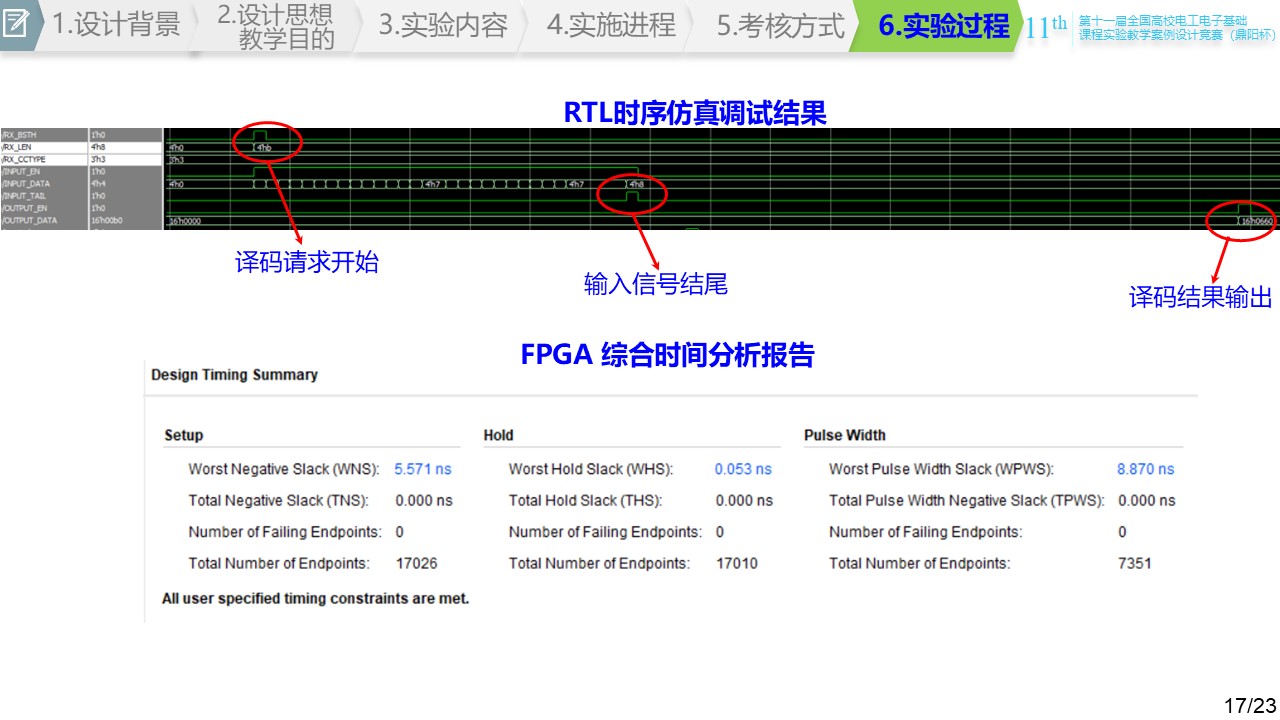Click the 16'h0660 output value on waveform
1280x720 pixels.
tap(1256, 221)
